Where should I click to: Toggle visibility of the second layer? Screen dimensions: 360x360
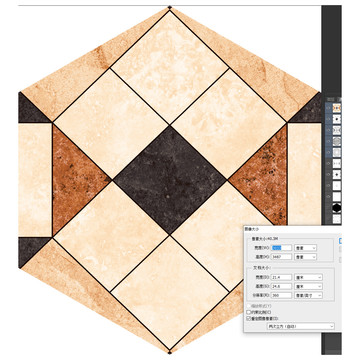pos(328,119)
